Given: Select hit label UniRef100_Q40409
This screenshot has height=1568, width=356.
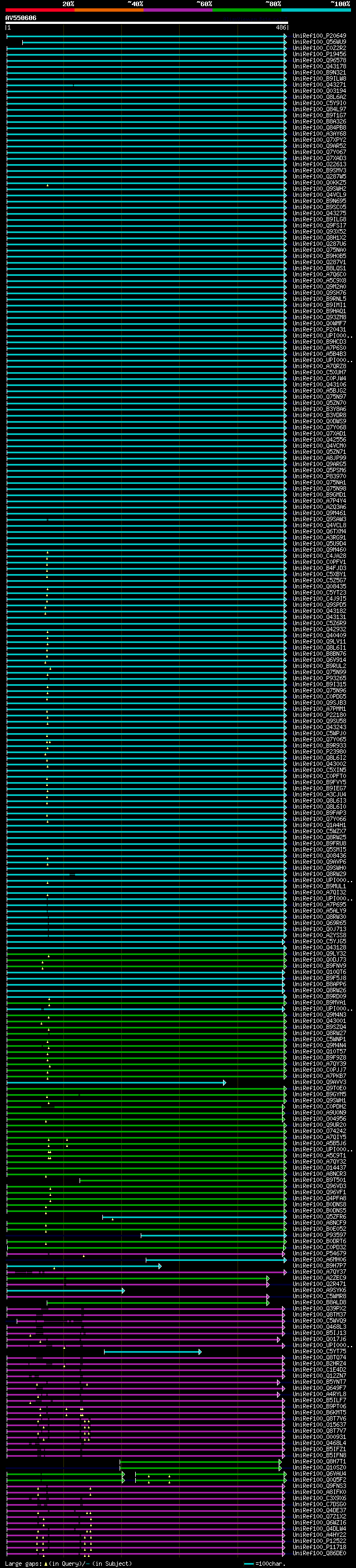Looking at the screenshot, I should [x=319, y=635].
